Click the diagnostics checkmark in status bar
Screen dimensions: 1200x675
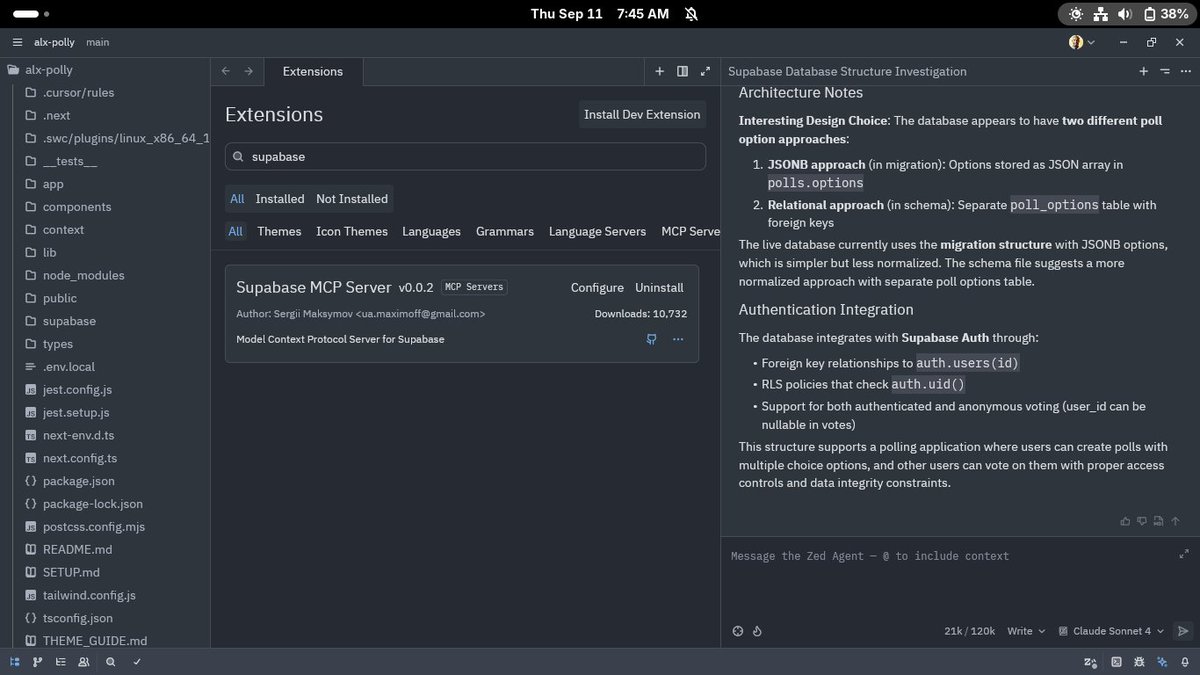[137, 662]
